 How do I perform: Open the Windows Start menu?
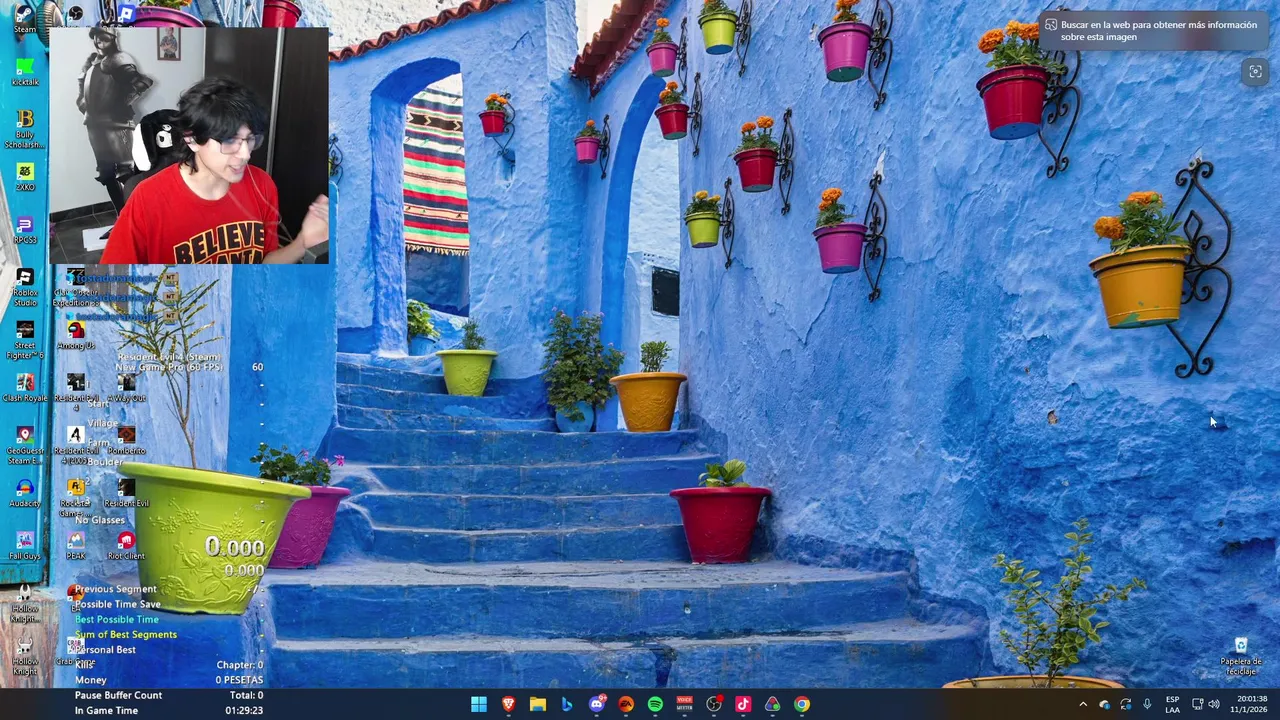coord(479,704)
